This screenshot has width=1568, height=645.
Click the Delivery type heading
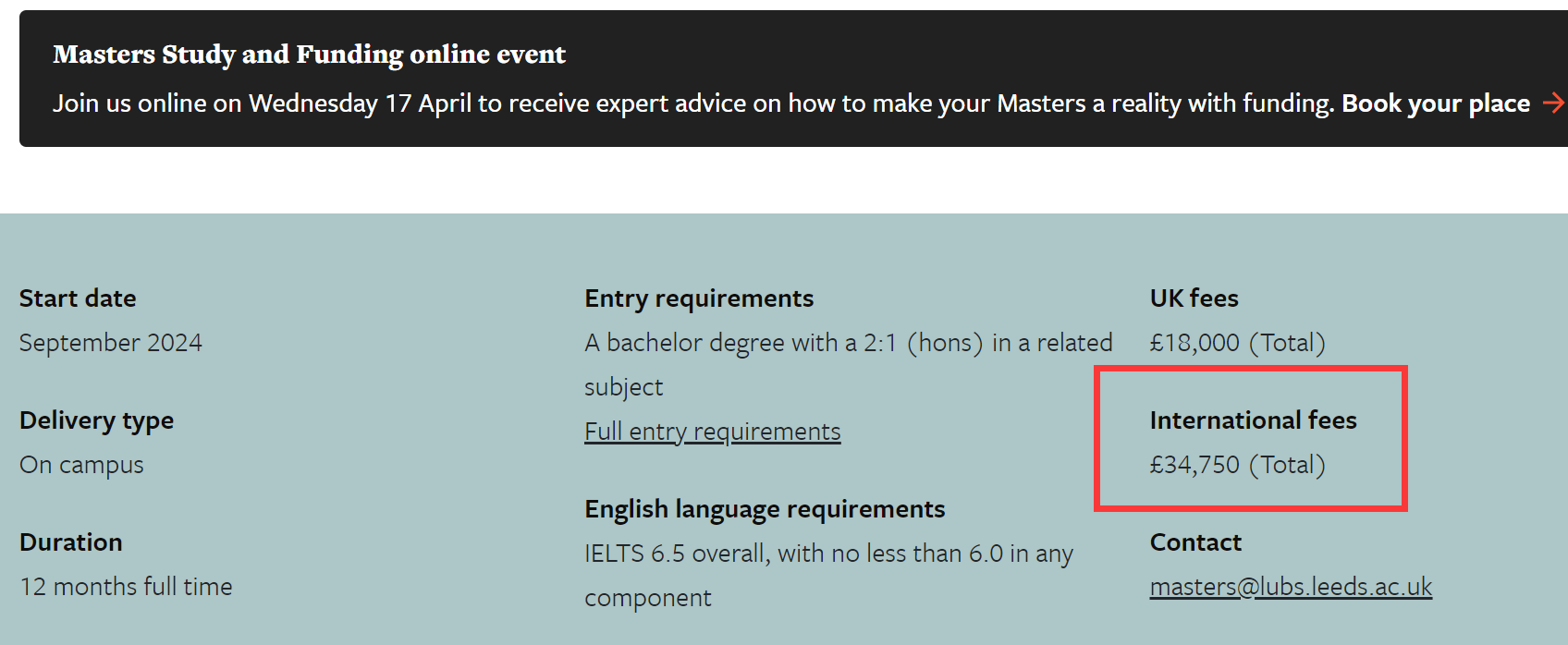[x=97, y=420]
